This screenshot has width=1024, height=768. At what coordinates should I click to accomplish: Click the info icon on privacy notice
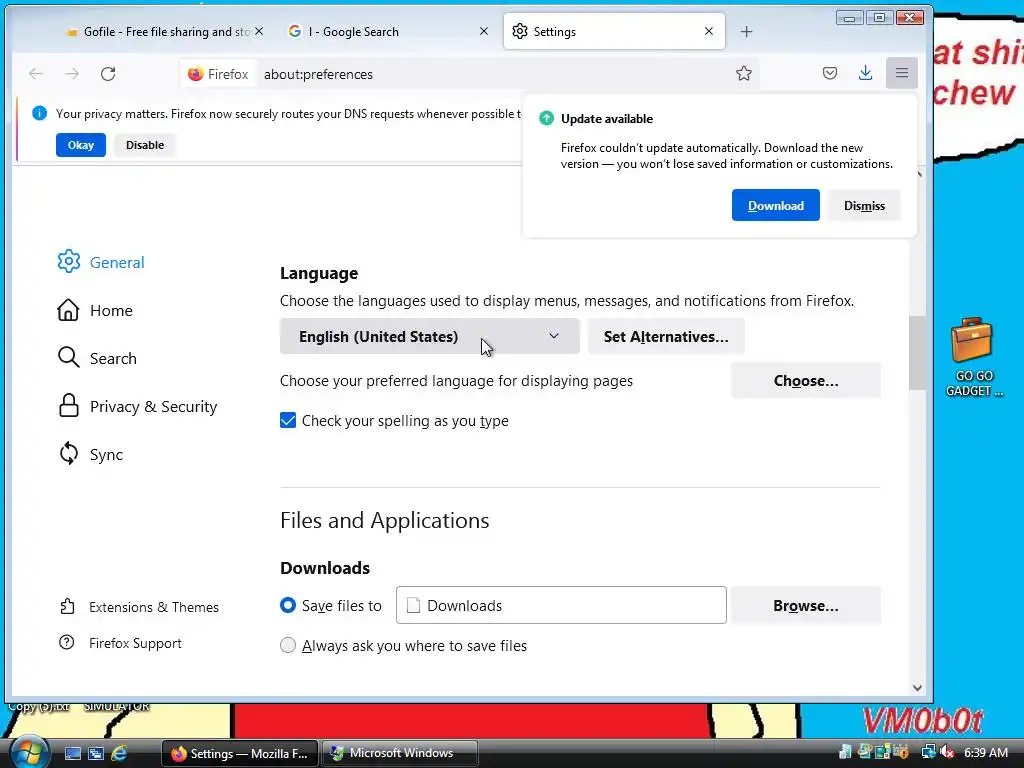tap(40, 113)
